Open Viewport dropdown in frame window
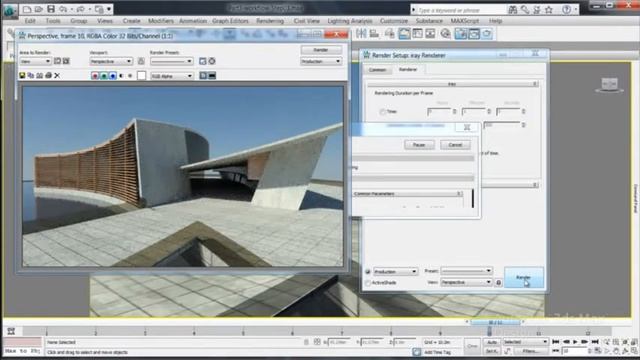The image size is (640, 360). tap(111, 61)
